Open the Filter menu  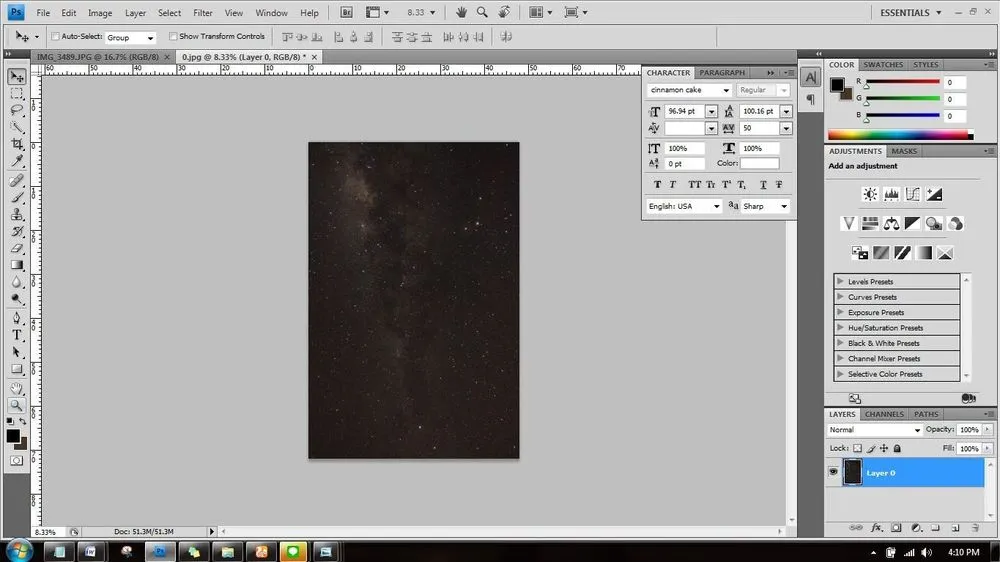point(203,13)
